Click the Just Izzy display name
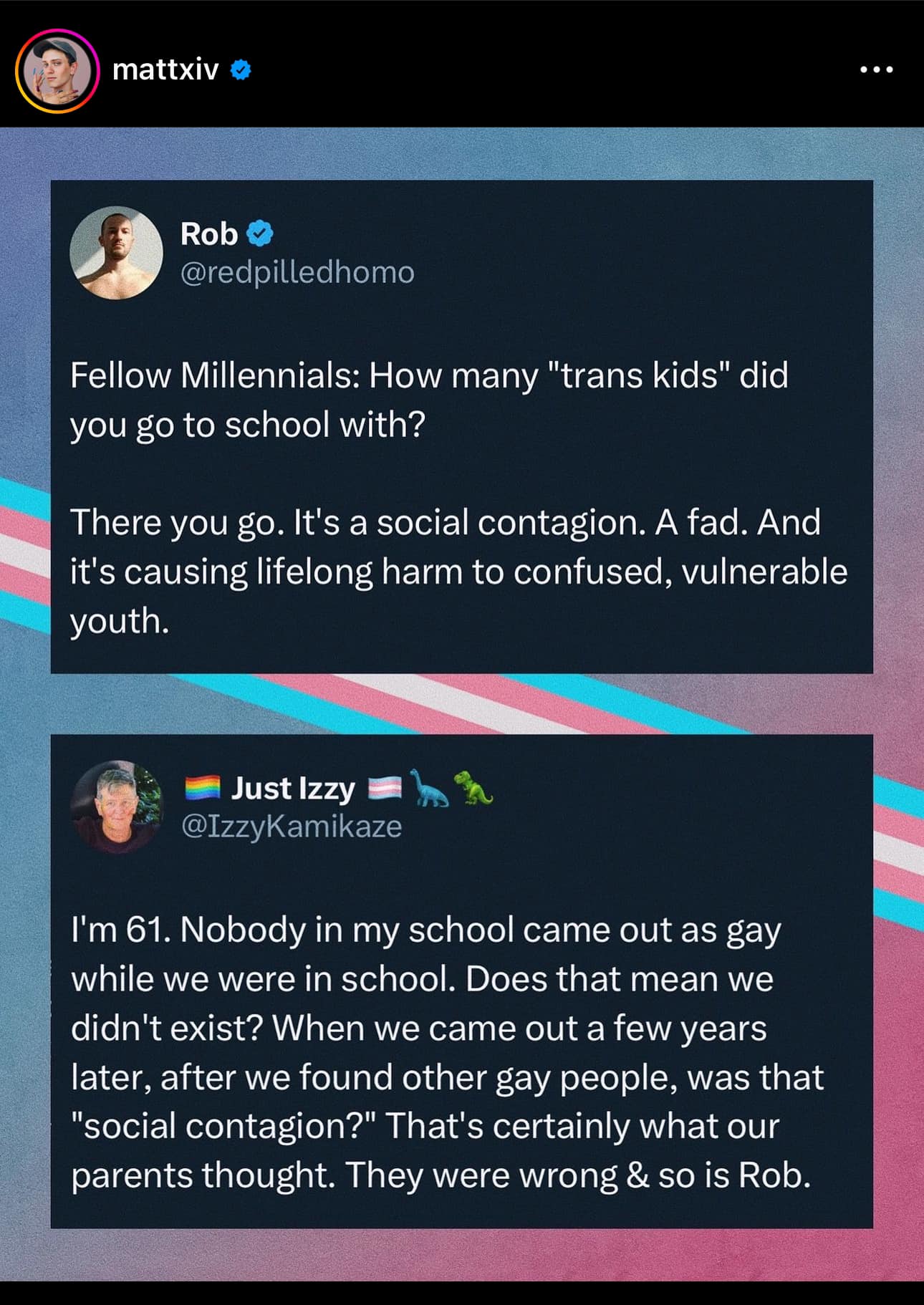924x1305 pixels. (x=293, y=788)
